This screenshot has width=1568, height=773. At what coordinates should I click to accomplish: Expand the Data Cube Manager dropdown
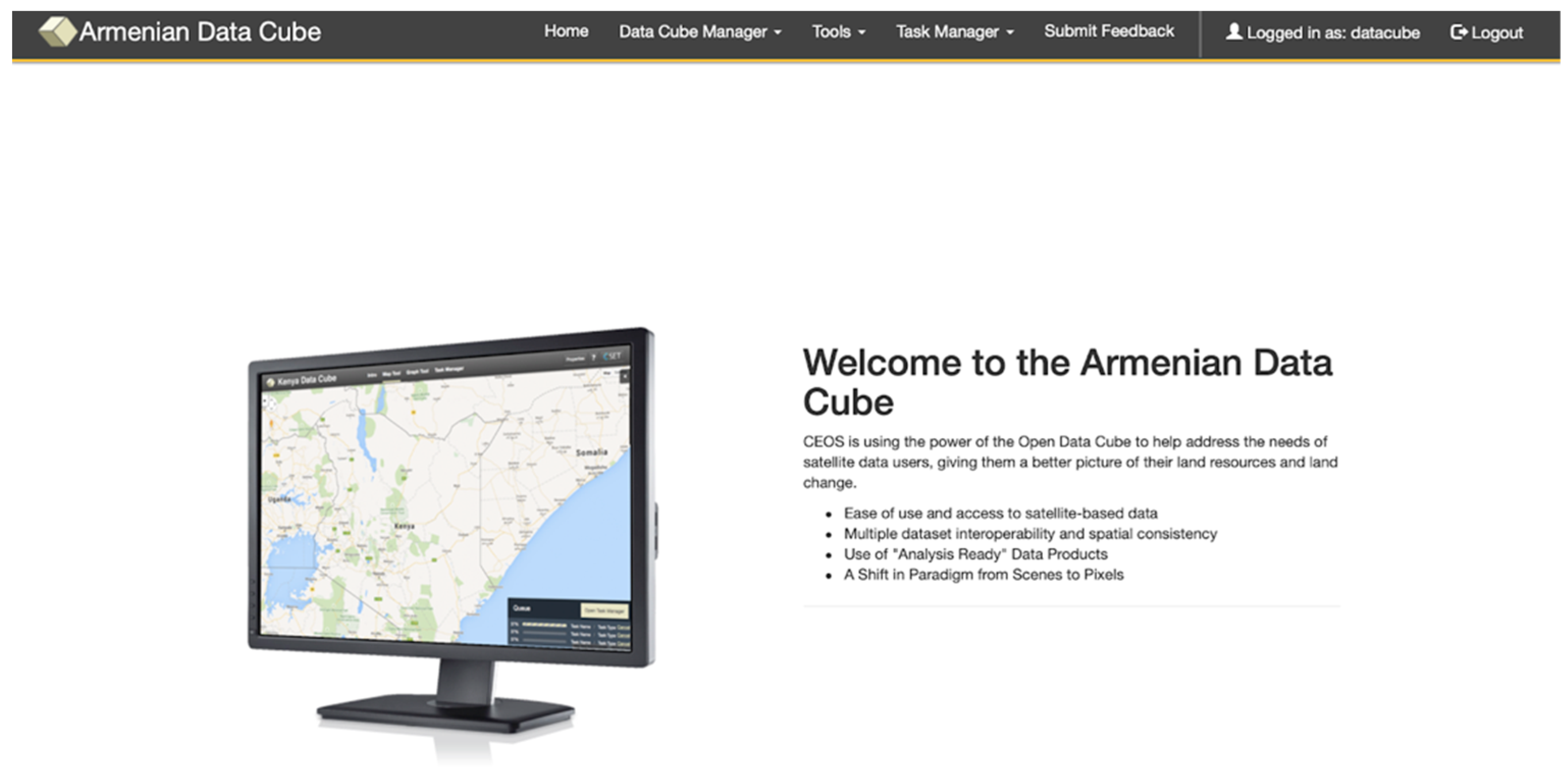699,32
